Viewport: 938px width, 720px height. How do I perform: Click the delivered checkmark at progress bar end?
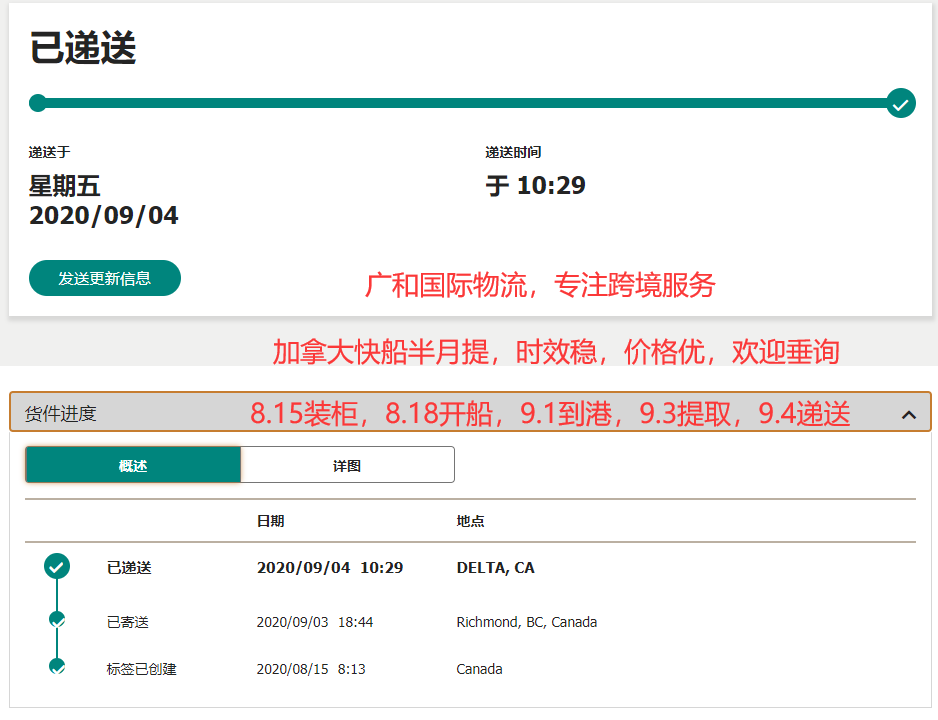[901, 103]
